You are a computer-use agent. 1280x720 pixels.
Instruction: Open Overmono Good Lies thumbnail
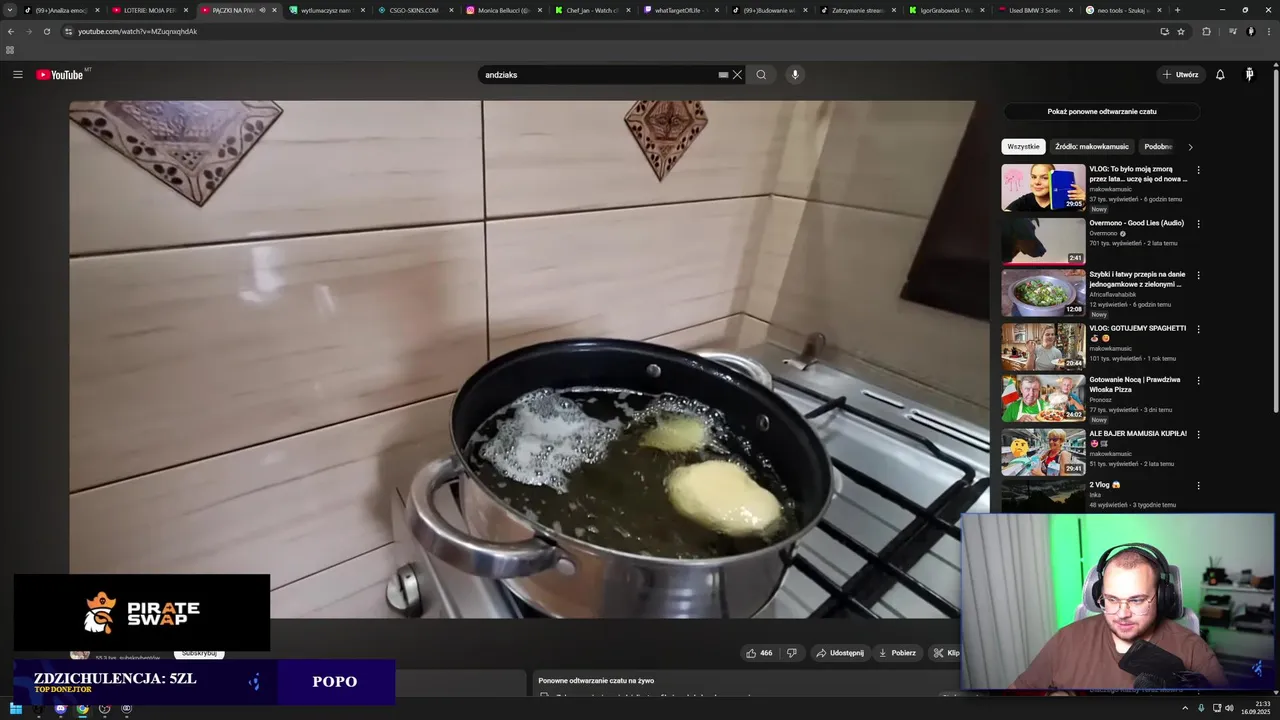coord(1043,241)
